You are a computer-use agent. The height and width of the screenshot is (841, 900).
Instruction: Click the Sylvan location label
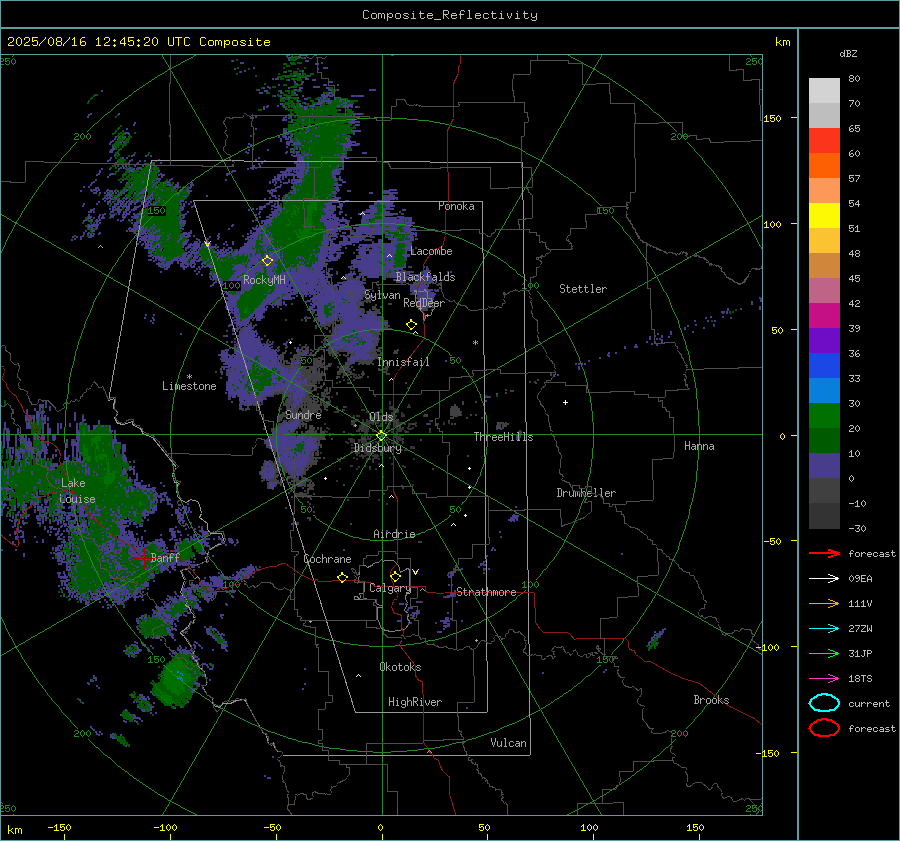point(382,295)
